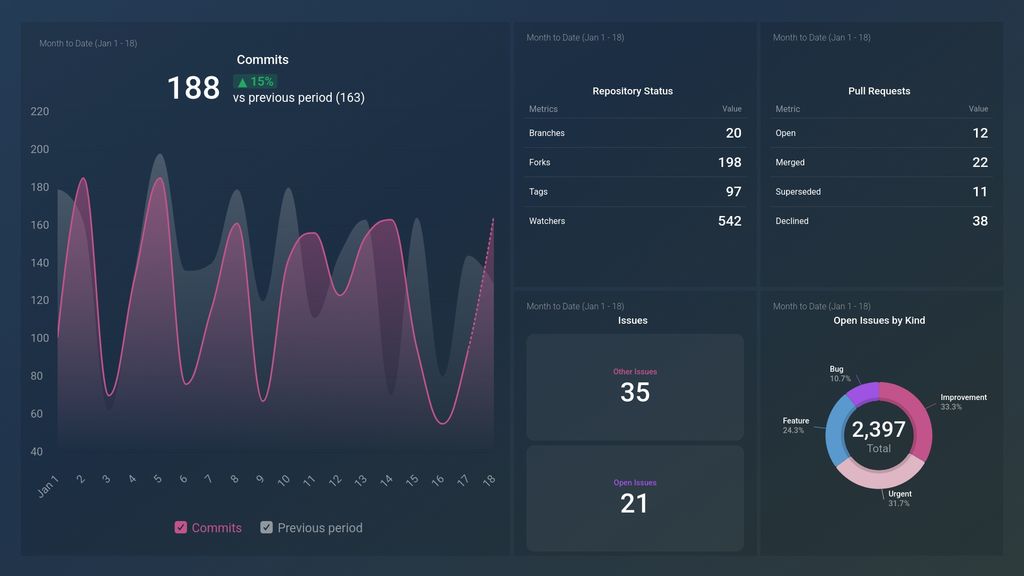Click the 18 x-axis date label
The height and width of the screenshot is (576, 1024).
pyautogui.click(x=489, y=480)
